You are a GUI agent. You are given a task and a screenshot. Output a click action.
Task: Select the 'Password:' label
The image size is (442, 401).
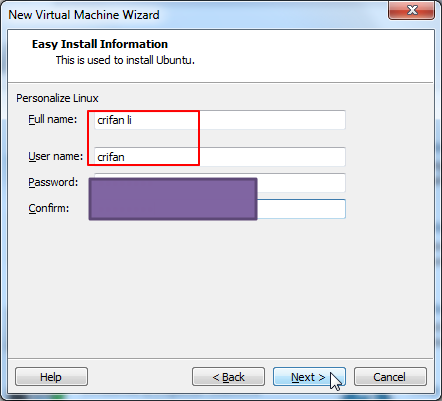53,182
